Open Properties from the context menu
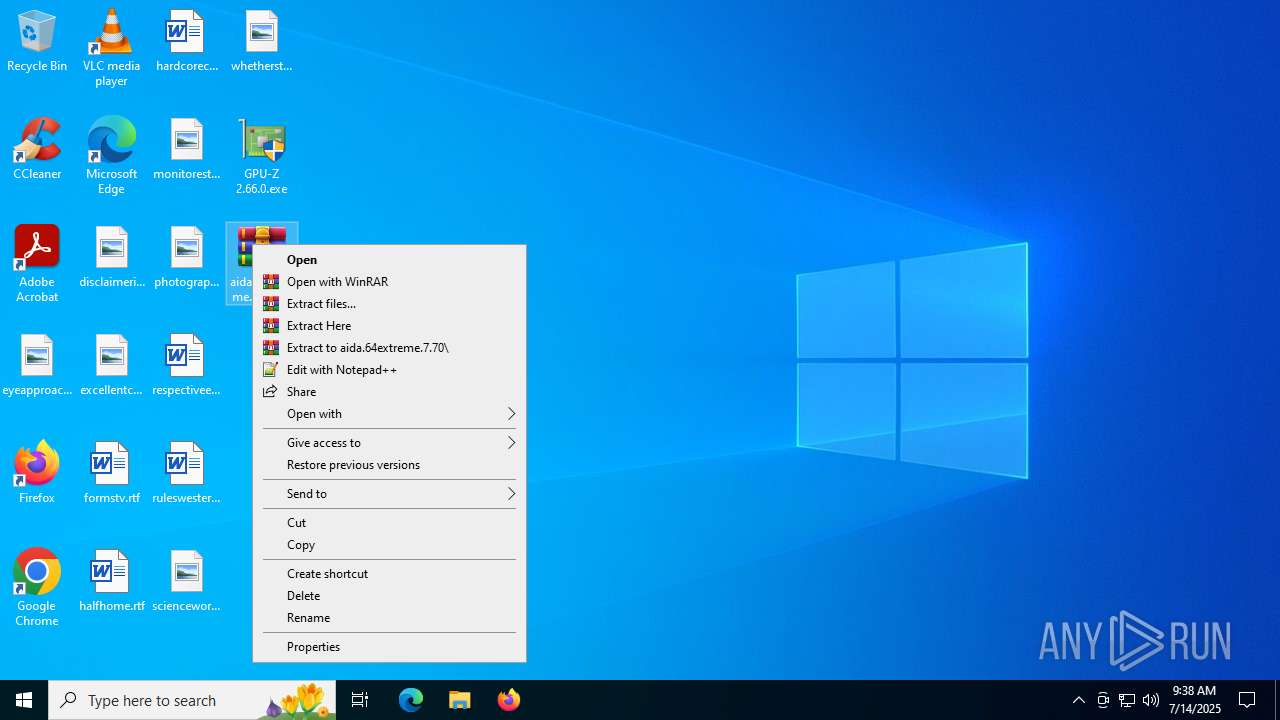This screenshot has width=1280, height=720. pos(389,647)
